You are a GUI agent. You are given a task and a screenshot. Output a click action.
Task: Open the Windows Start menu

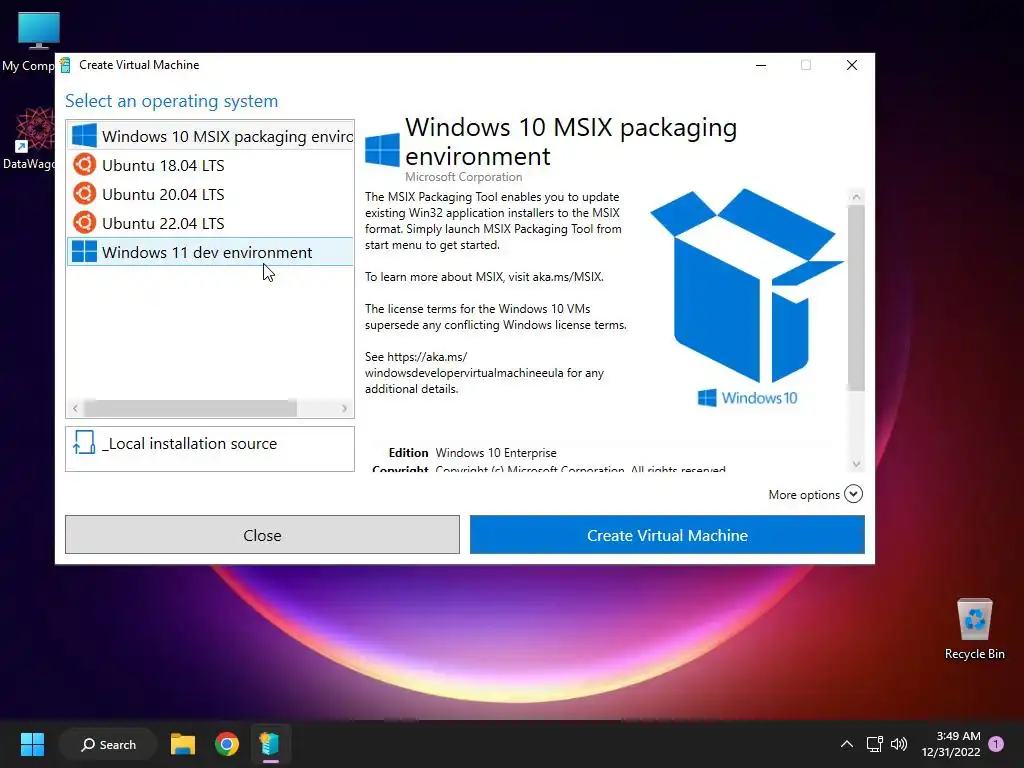tap(32, 744)
